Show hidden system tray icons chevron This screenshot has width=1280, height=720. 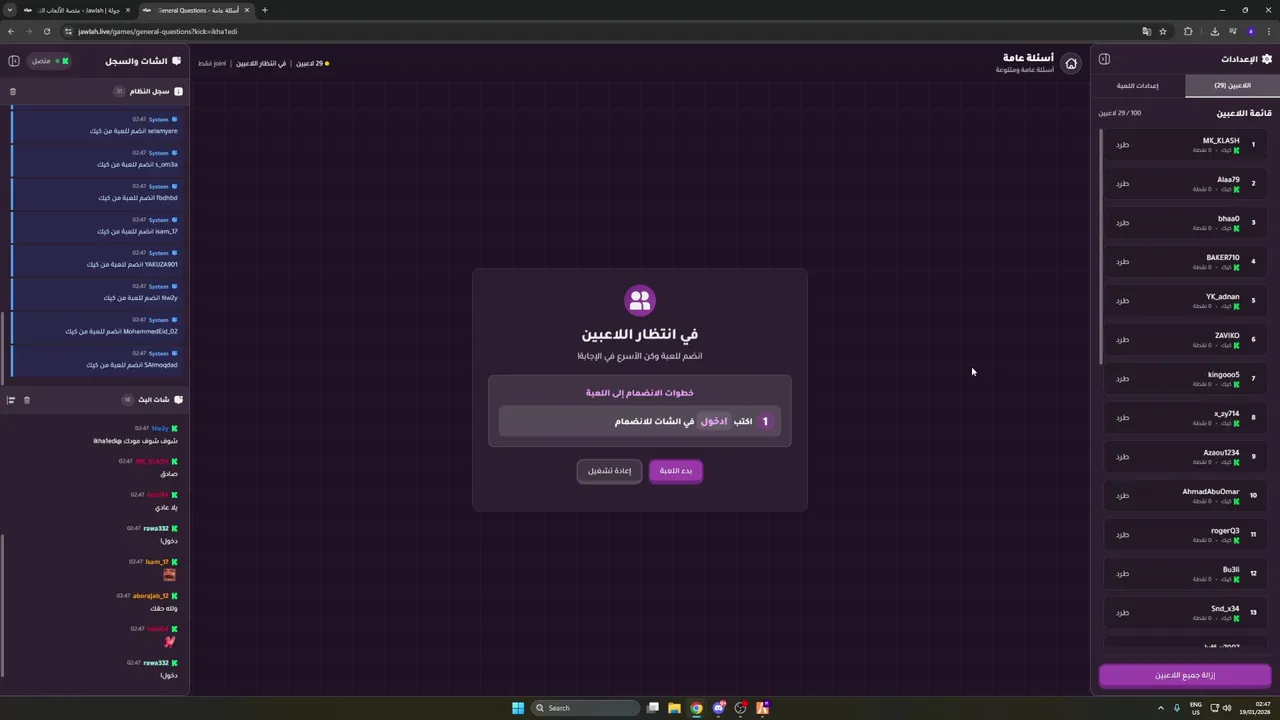1161,708
